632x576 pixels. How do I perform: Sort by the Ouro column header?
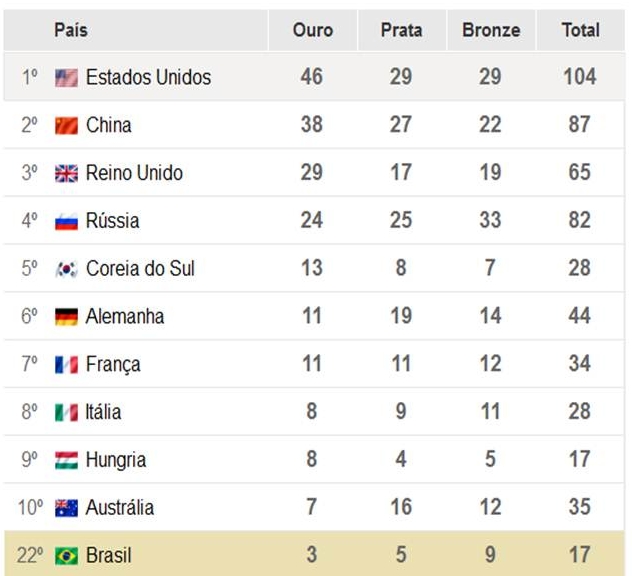(x=313, y=30)
